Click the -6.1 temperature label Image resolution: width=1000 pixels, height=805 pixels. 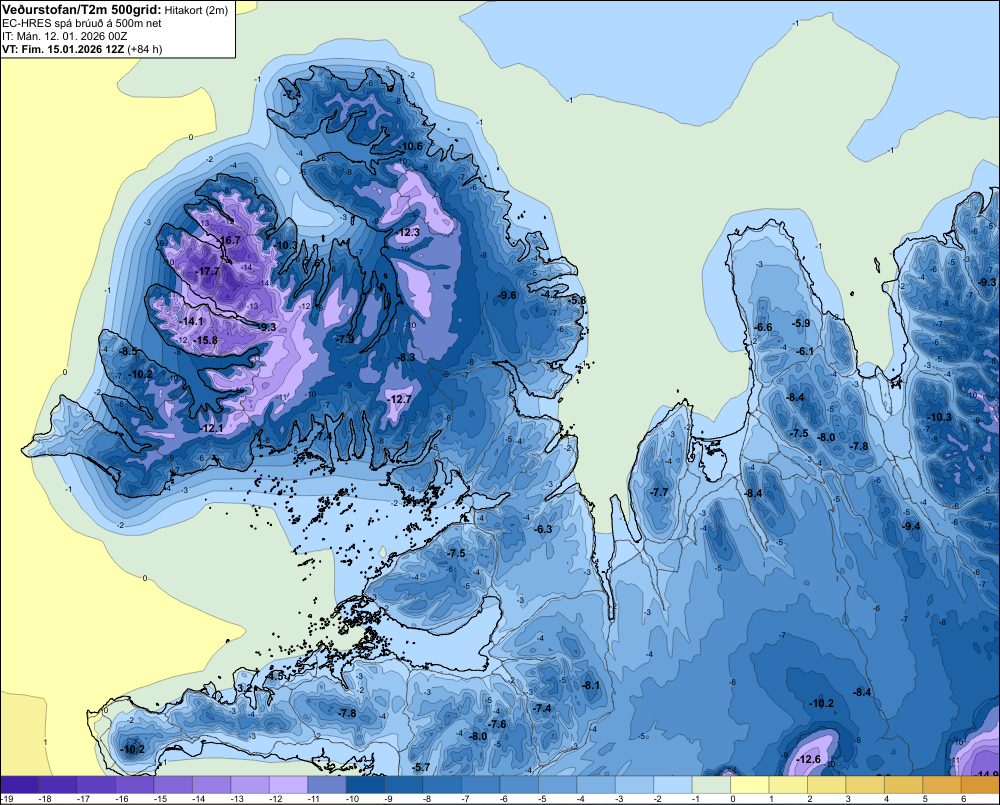[x=805, y=351]
